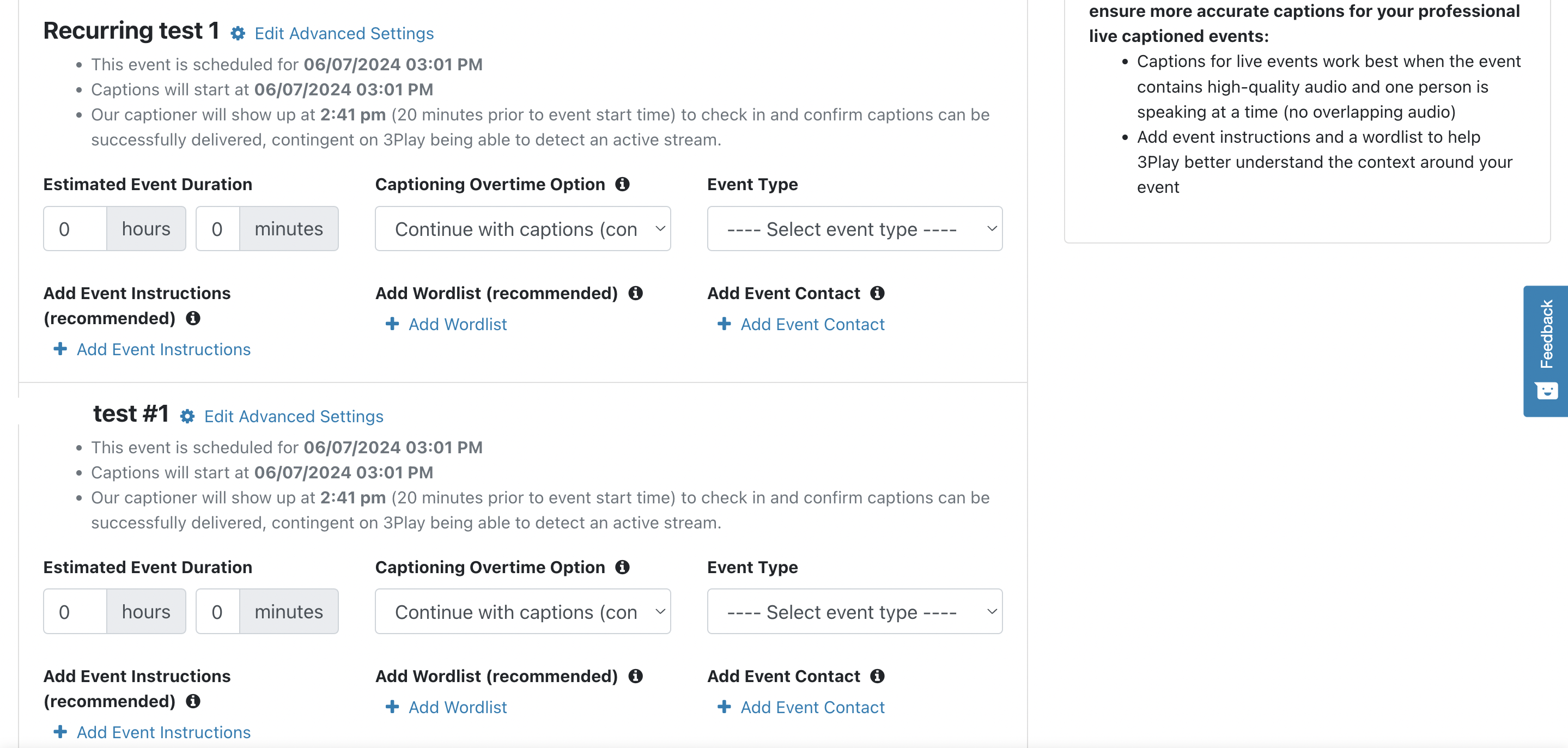Click info icon for first Captioning Overtime Option
This screenshot has width=1568, height=748.
[622, 184]
